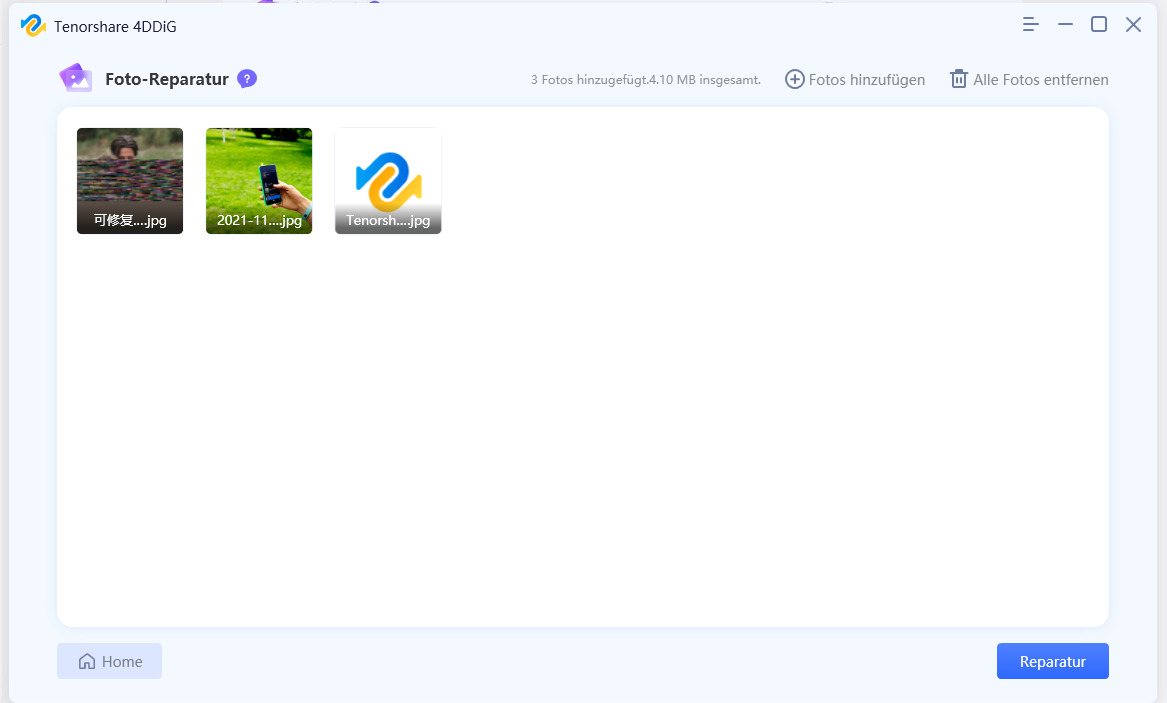
Task: Close the 4DDiG window
Action: coord(1133,25)
